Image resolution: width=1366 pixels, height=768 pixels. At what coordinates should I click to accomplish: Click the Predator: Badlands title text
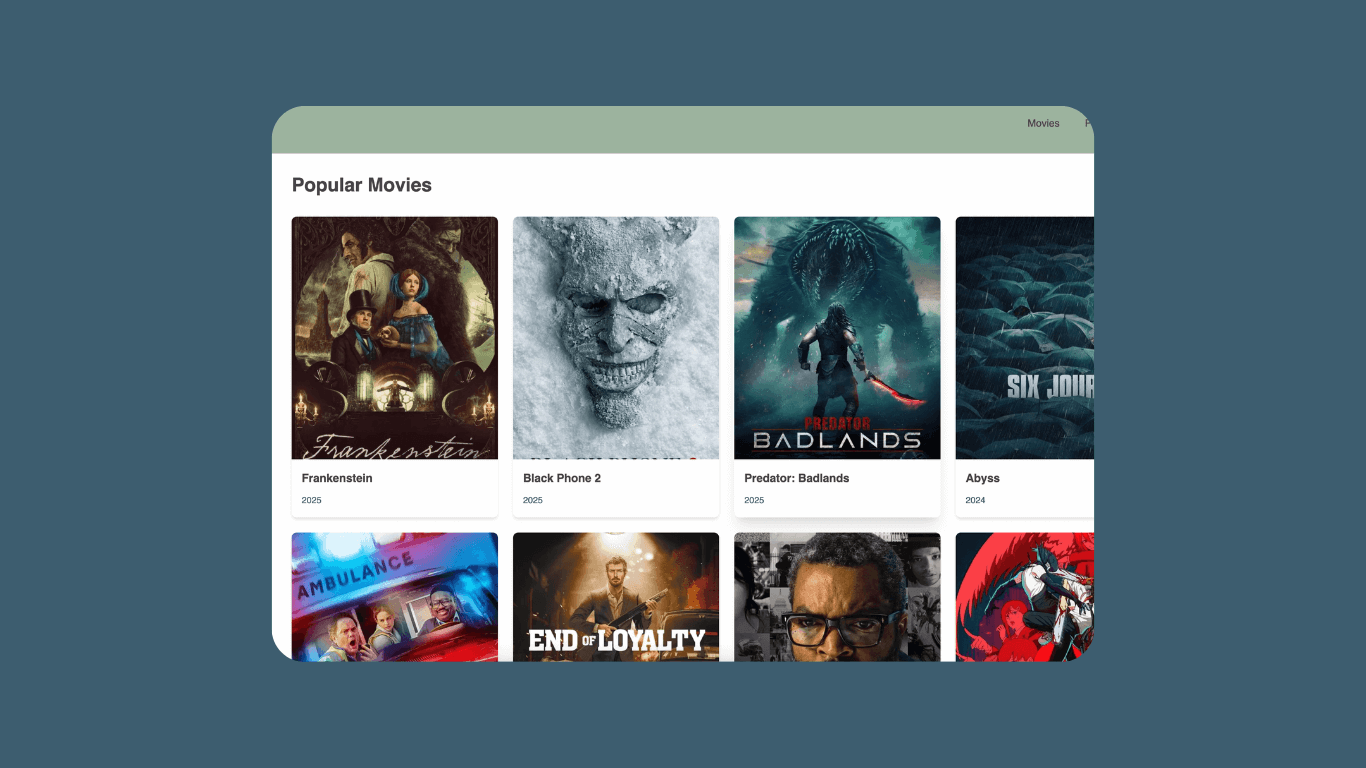click(x=796, y=478)
